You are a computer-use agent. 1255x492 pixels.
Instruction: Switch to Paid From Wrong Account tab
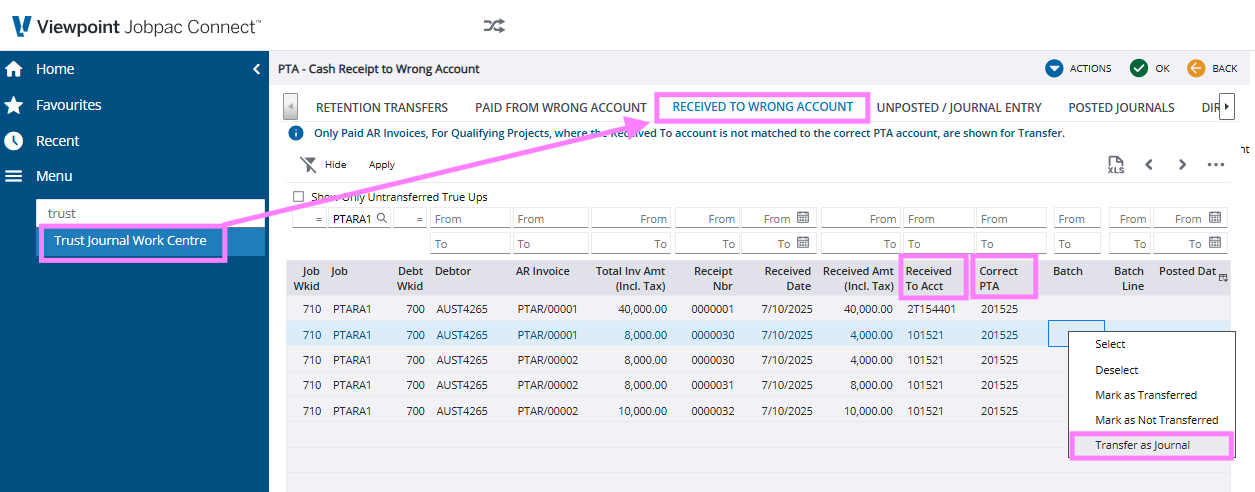click(x=561, y=107)
